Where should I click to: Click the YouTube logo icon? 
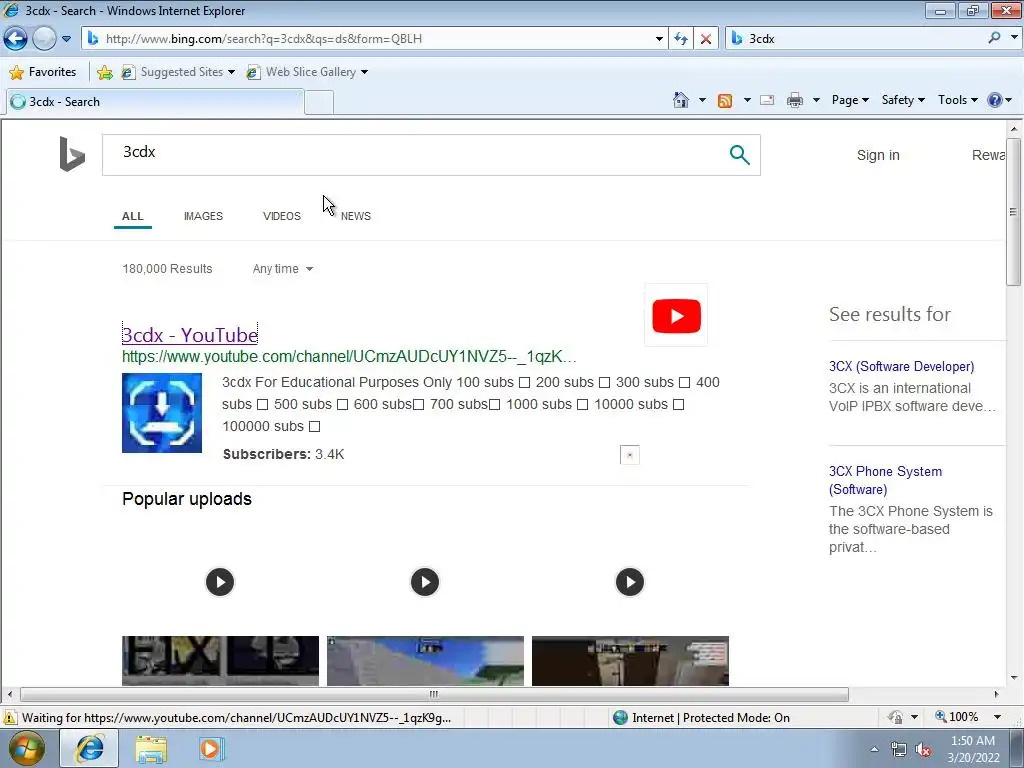point(676,315)
